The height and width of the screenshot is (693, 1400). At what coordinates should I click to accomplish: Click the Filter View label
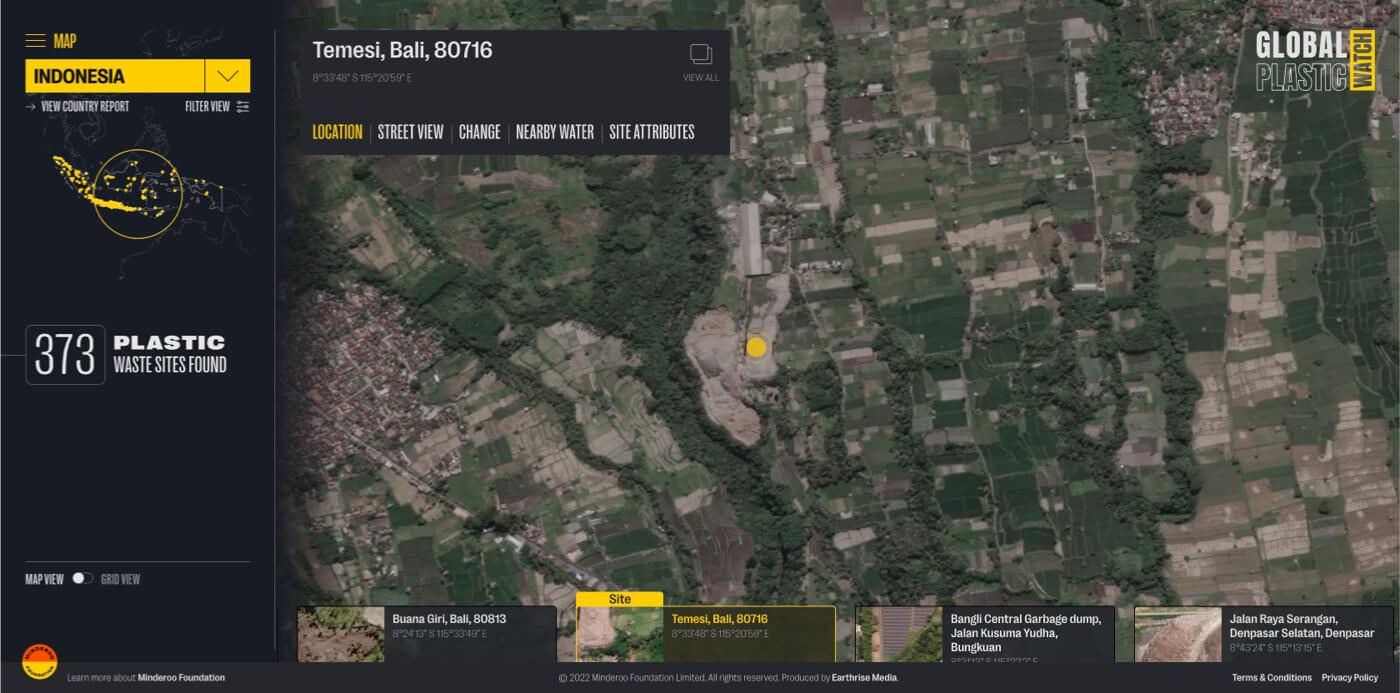point(207,107)
